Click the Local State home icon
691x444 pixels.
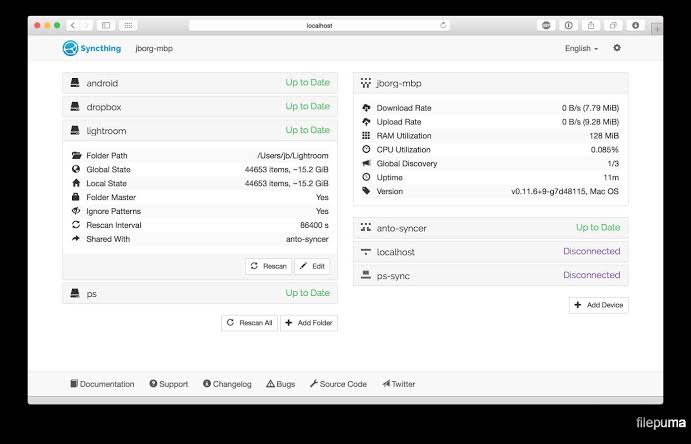click(x=76, y=183)
